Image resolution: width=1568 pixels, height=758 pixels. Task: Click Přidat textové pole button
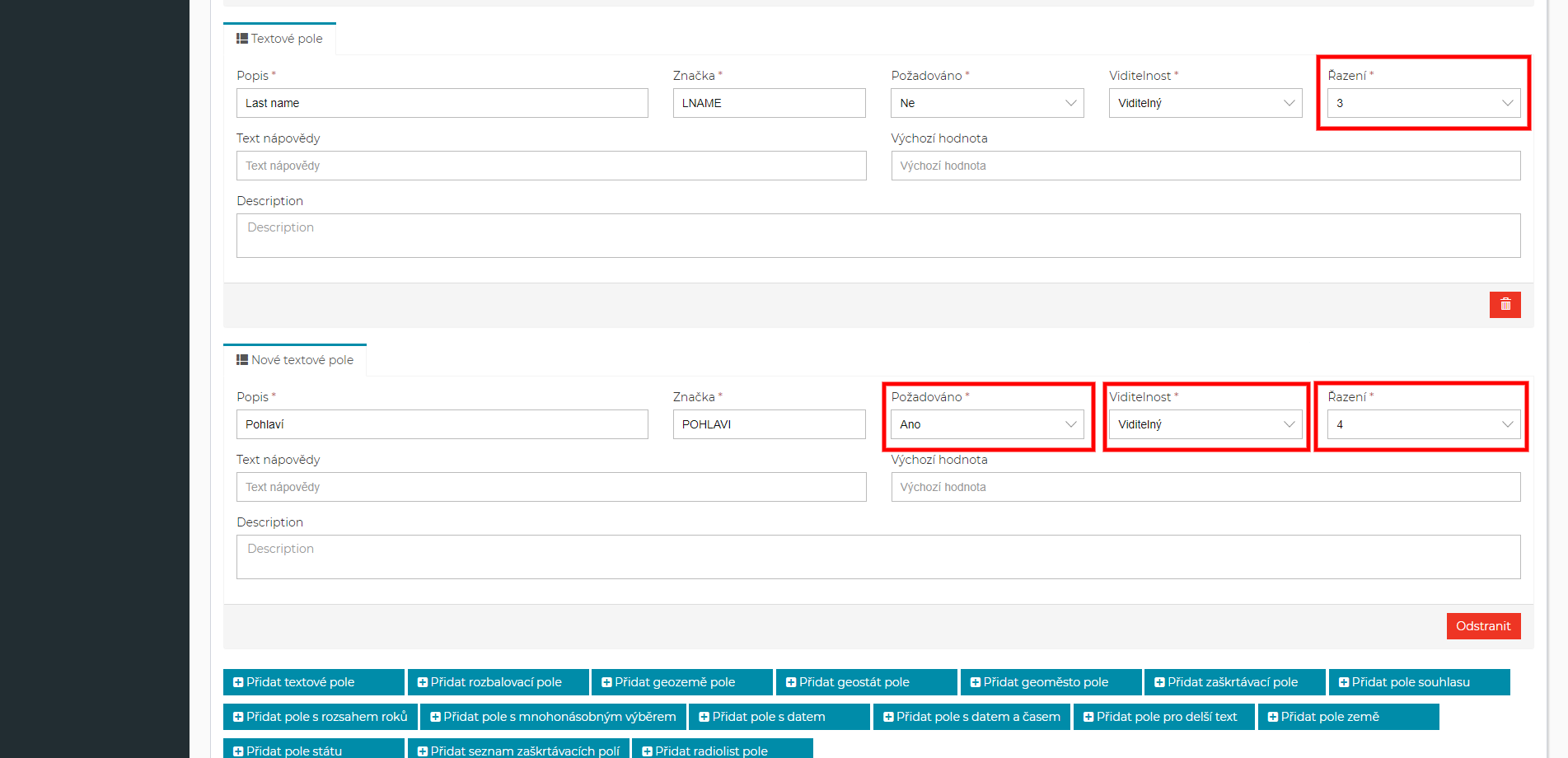point(314,682)
